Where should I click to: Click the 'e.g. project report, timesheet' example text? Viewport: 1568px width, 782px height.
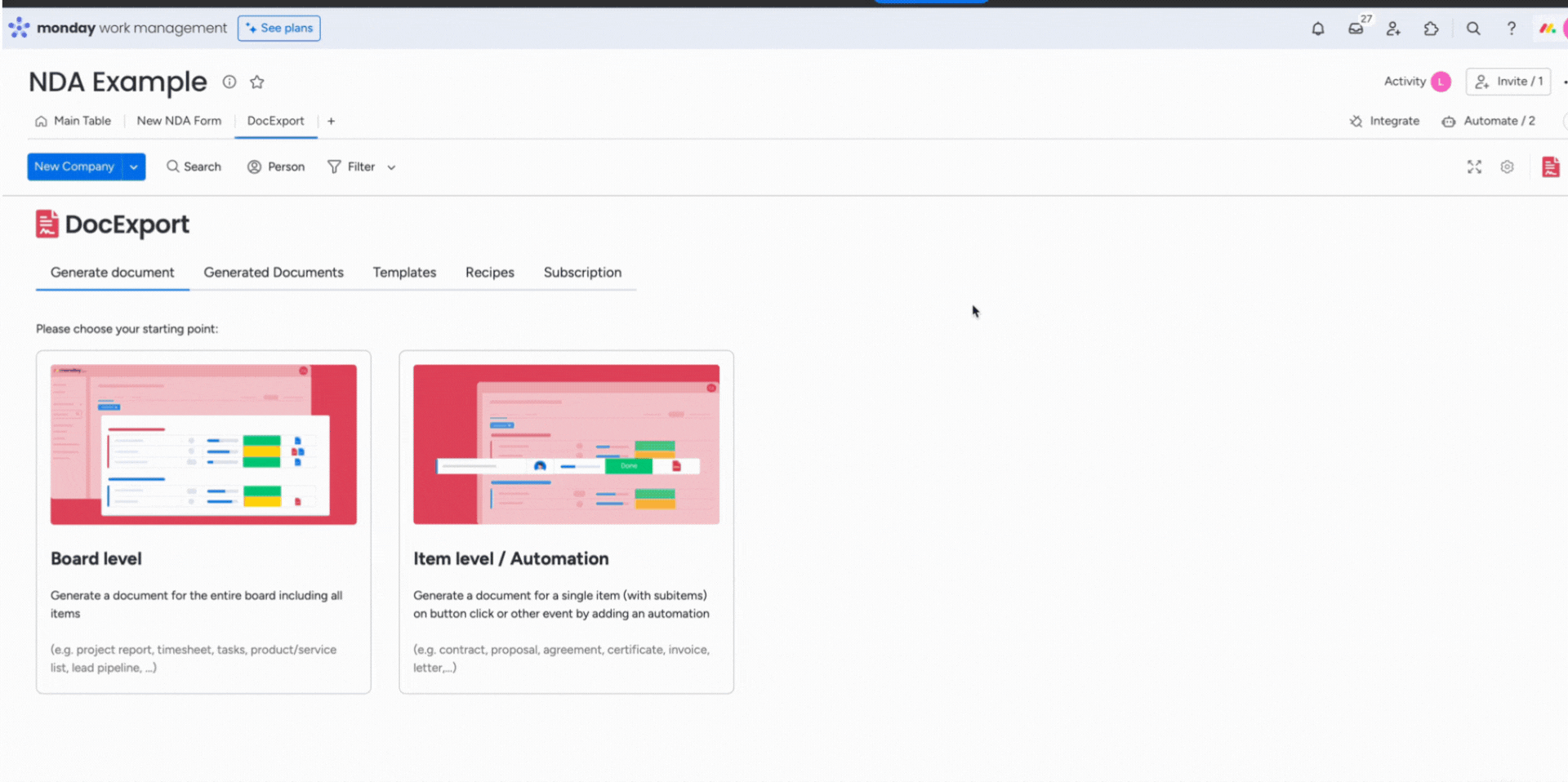(194, 659)
